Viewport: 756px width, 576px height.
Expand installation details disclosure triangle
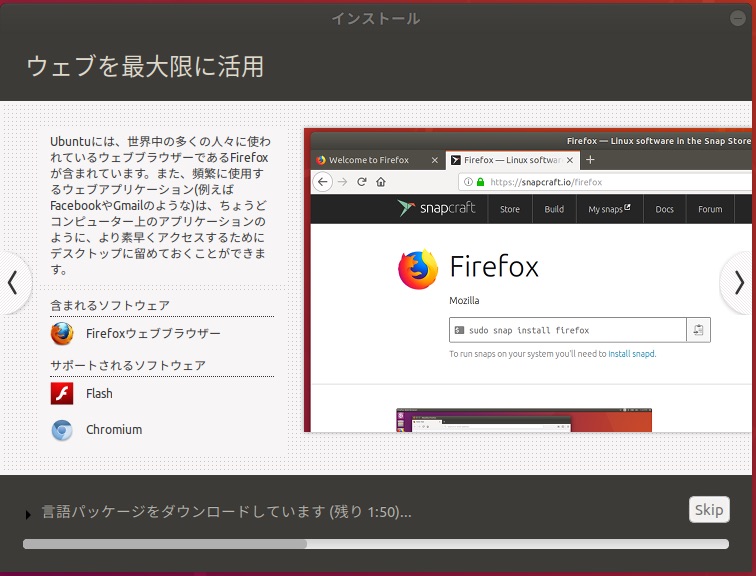28,514
